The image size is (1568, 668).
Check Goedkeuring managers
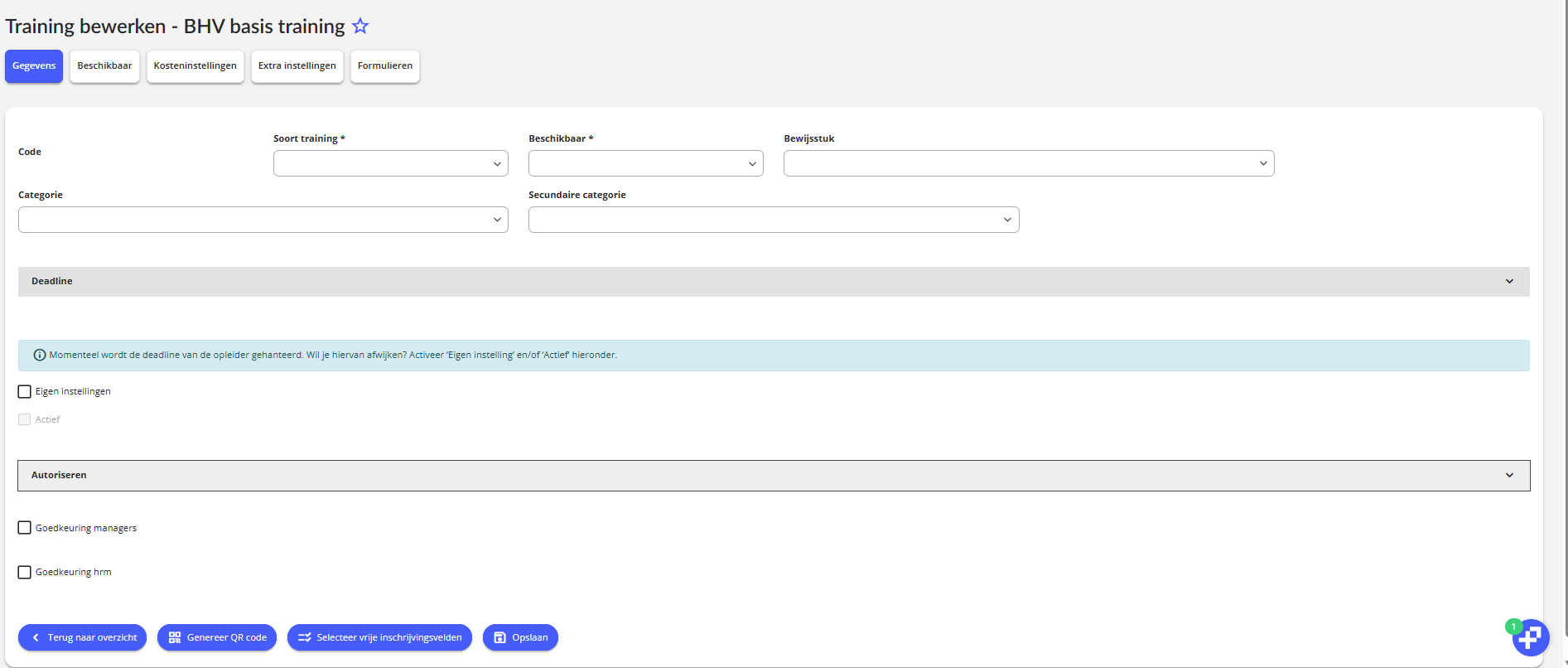[25, 528]
